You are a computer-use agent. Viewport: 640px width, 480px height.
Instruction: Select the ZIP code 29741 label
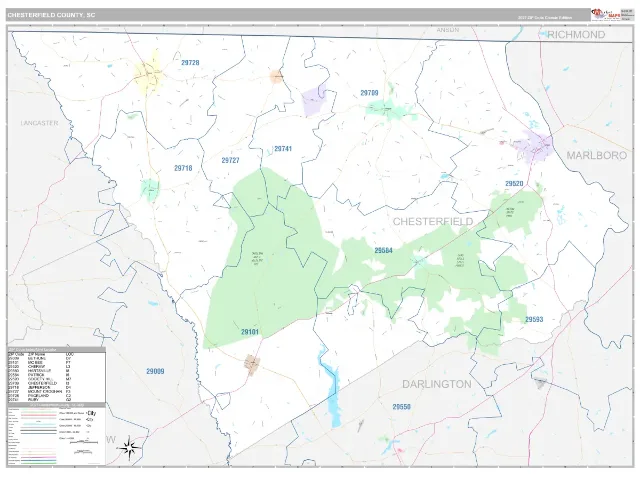(283, 149)
